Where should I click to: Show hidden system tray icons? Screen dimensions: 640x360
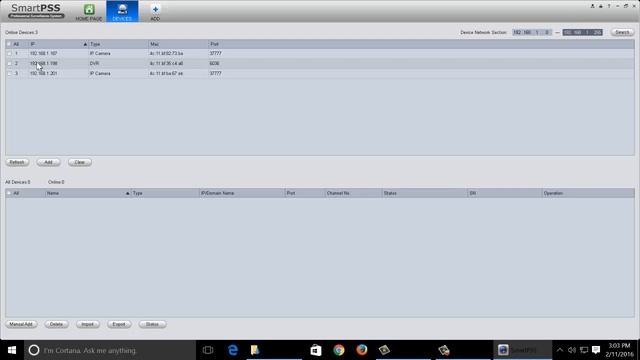pos(560,350)
